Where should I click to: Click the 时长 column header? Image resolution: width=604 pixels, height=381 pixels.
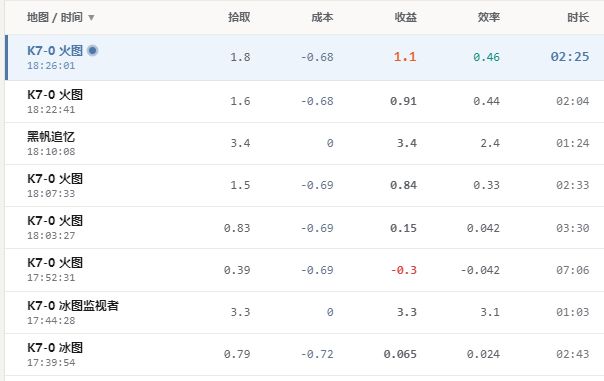(578, 17)
